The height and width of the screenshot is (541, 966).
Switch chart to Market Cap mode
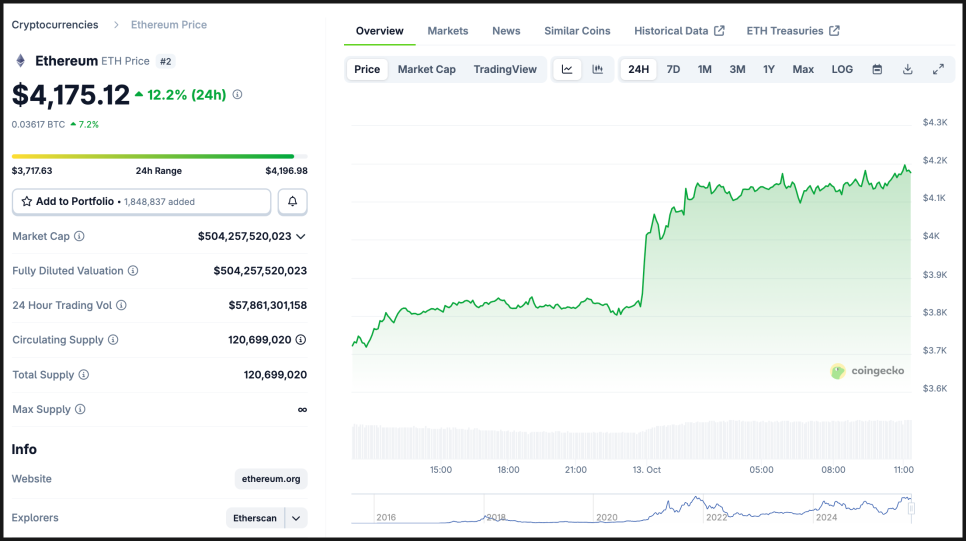[x=426, y=69]
